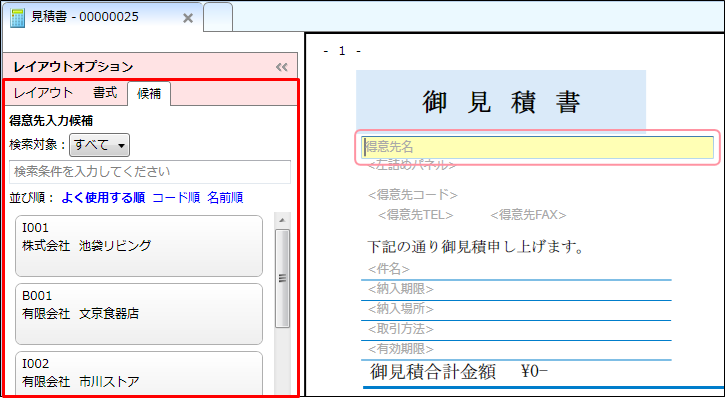Click the <得意先TEL> placeholder
Image resolution: width=725 pixels, height=398 pixels.
click(416, 215)
